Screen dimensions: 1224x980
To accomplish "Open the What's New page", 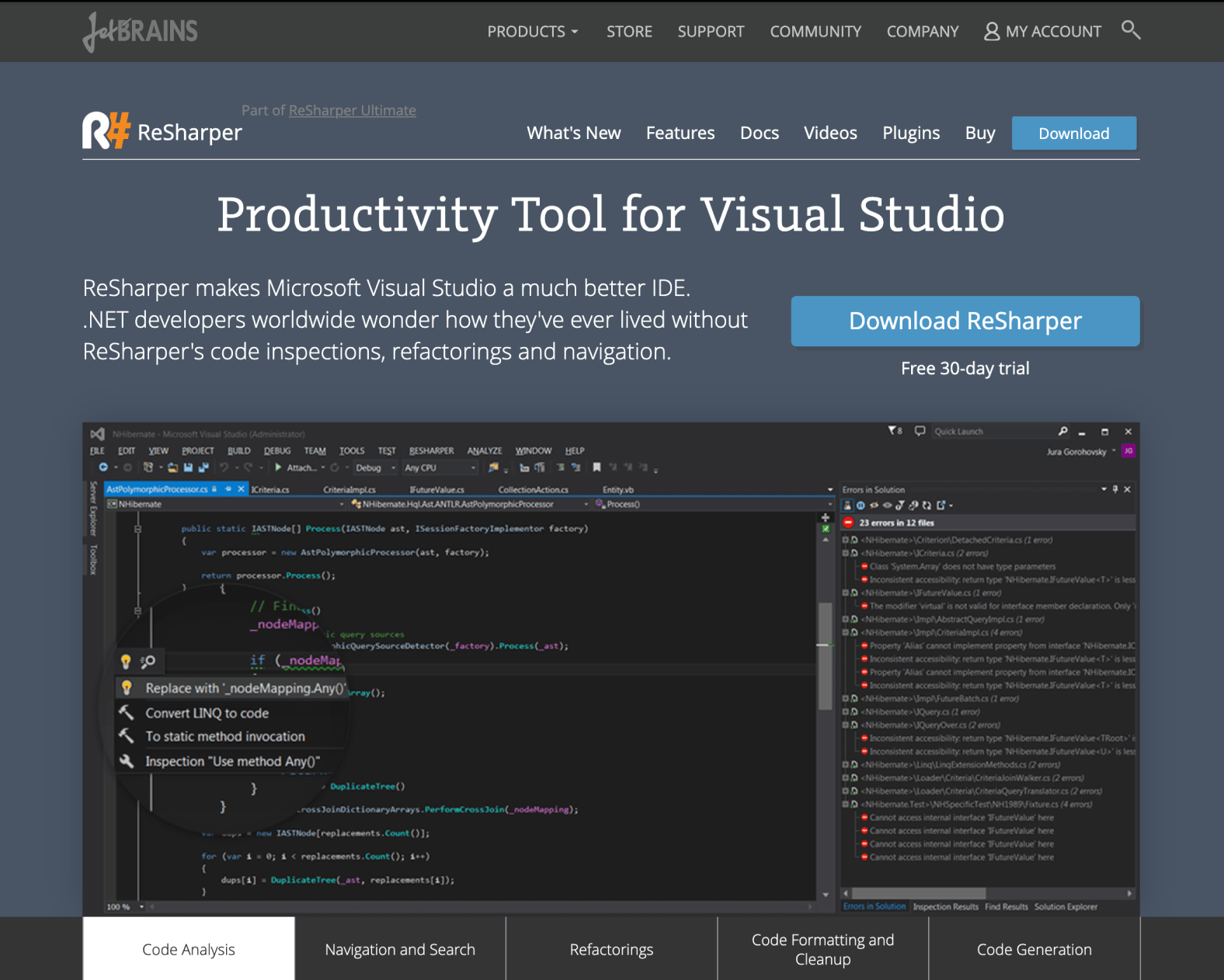I will click(573, 133).
